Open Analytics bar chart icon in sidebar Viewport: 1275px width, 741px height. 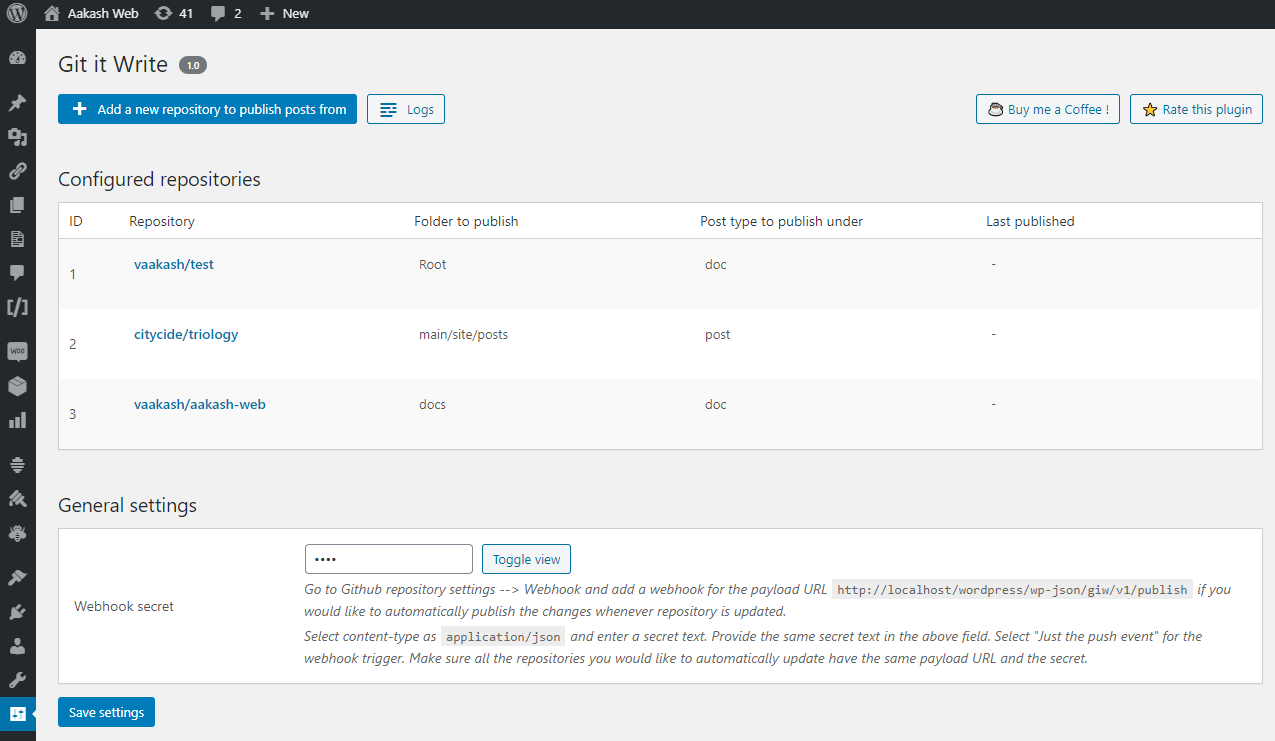[x=17, y=420]
